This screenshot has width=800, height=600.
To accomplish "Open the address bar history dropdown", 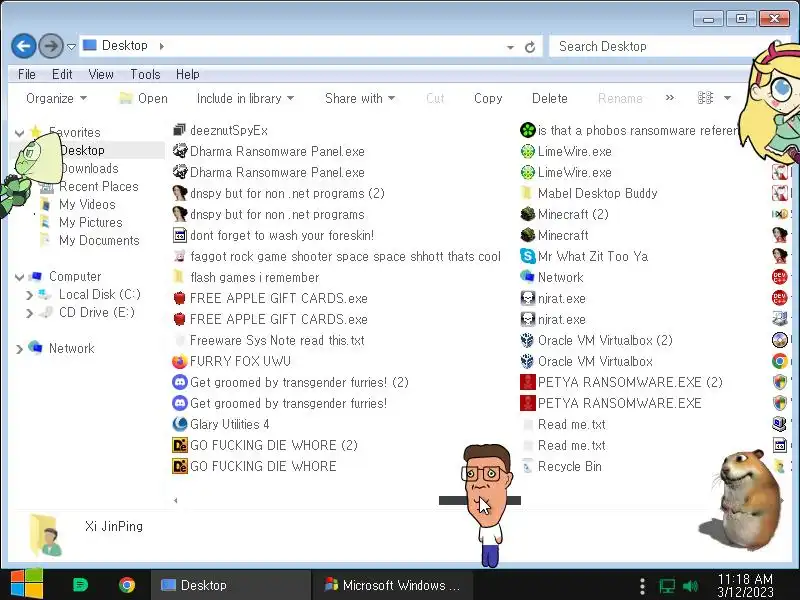I will (510, 47).
